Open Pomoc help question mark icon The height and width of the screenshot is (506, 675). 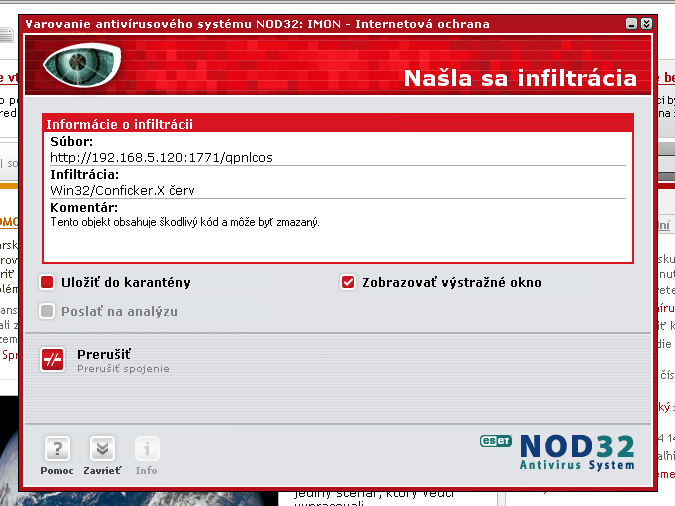[57, 448]
